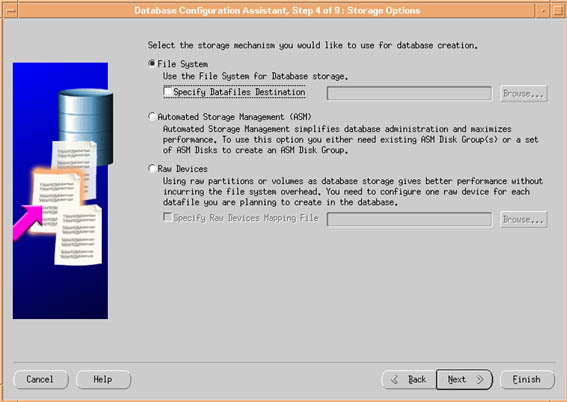Click the maximize square icon in title bar
This screenshot has height=402, width=567.
point(557,11)
